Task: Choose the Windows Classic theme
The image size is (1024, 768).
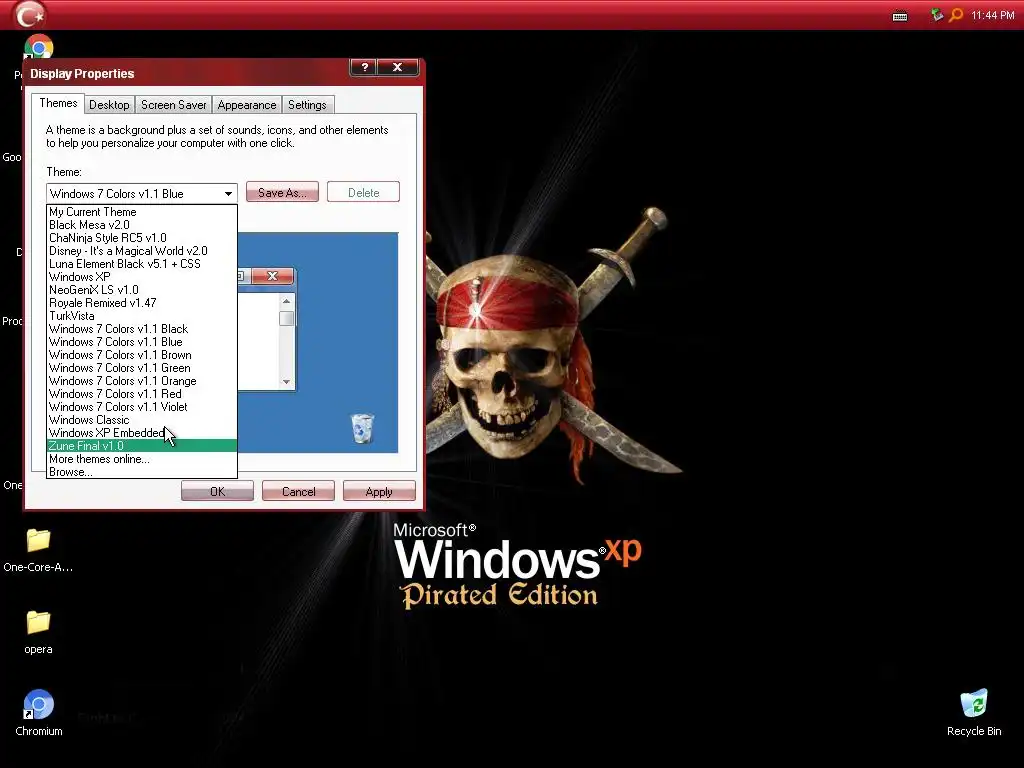Action: pyautogui.click(x=142, y=420)
